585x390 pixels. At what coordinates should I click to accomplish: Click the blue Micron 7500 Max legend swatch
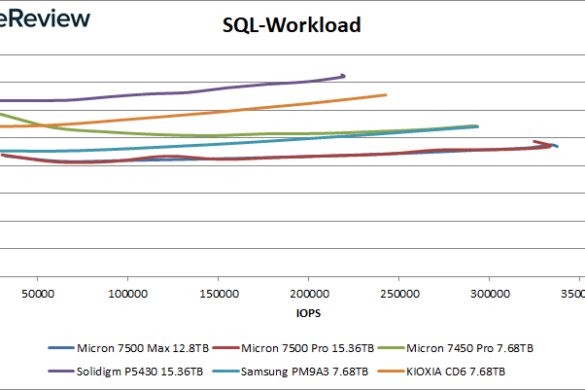61,348
